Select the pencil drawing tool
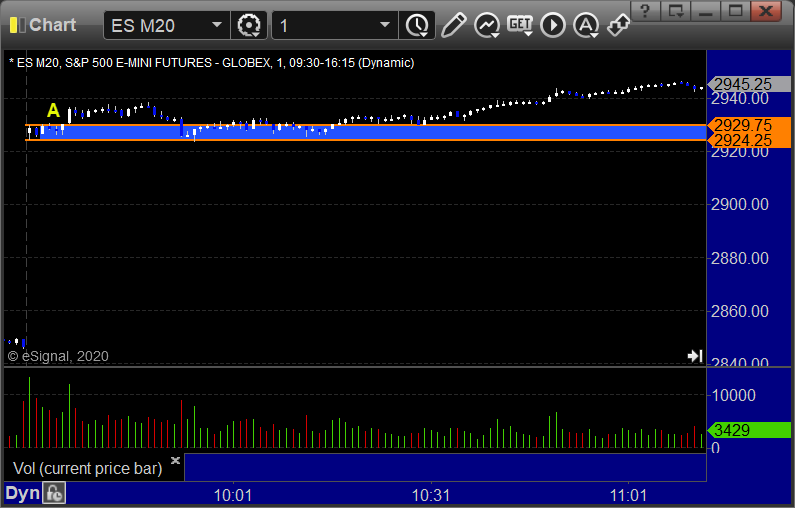 453,25
